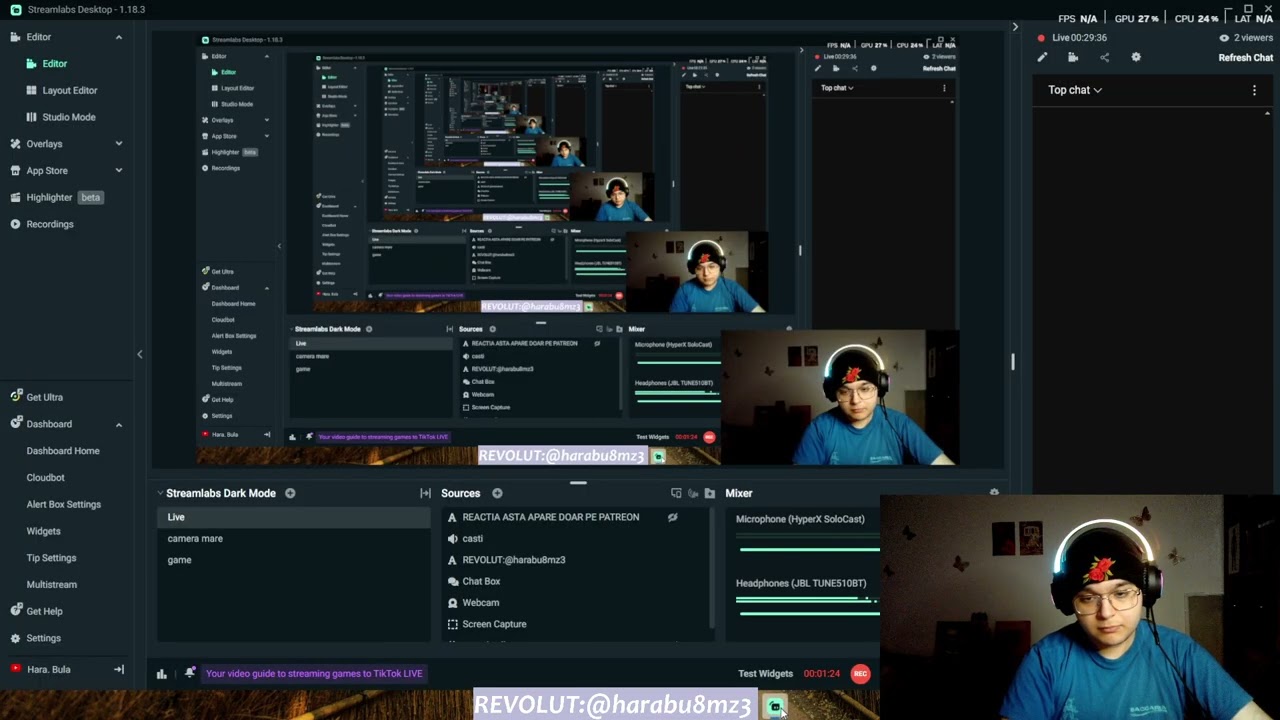Click the first icon in the Sources header
Screen dimensions: 1280x720
[676, 493]
